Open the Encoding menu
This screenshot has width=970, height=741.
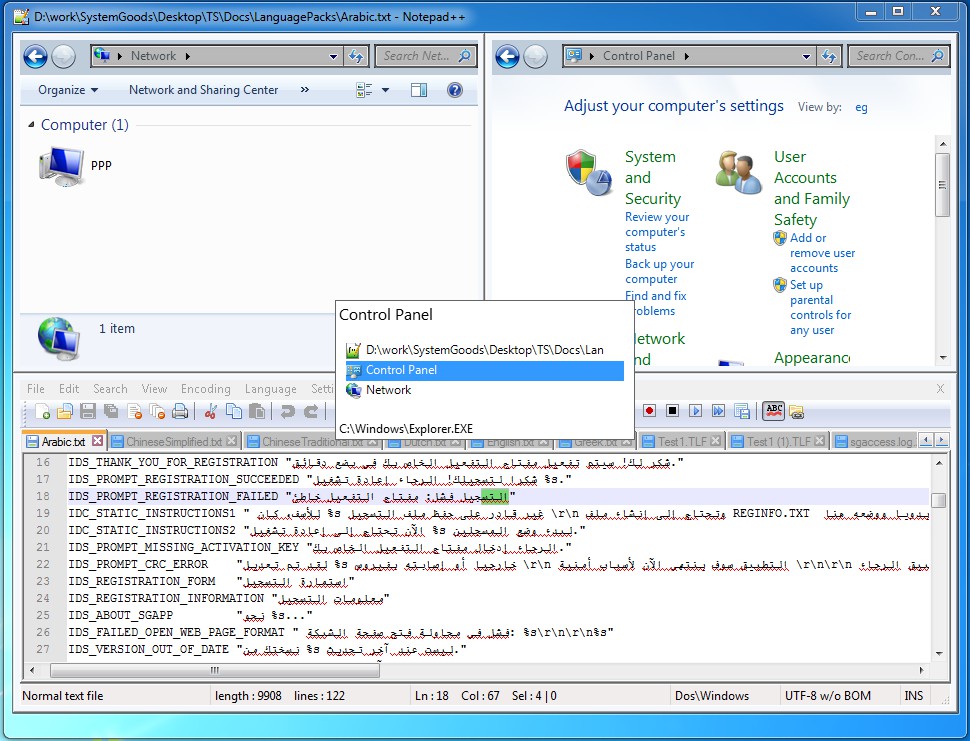tap(206, 388)
